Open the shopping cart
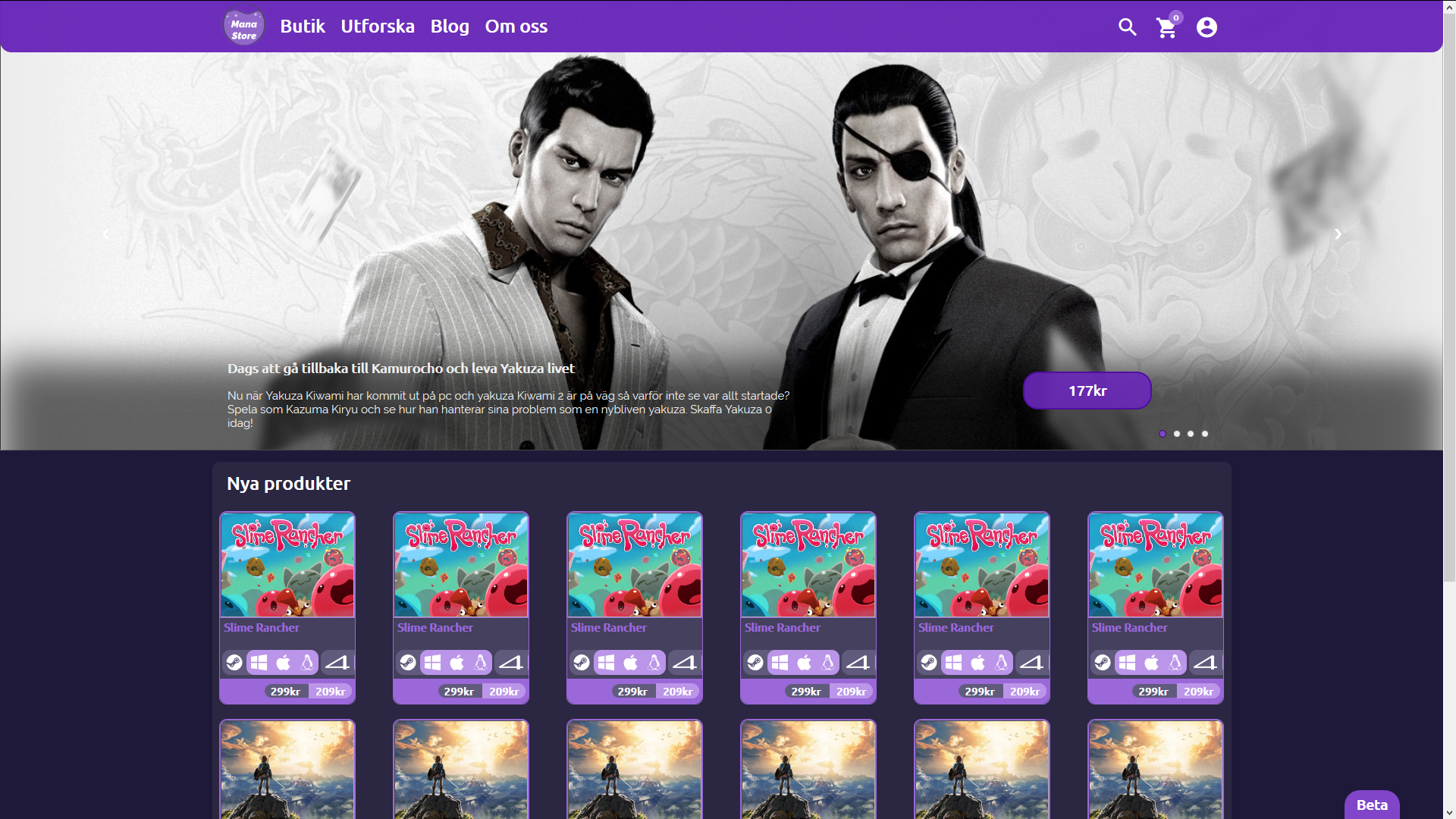The image size is (1456, 819). [1166, 28]
